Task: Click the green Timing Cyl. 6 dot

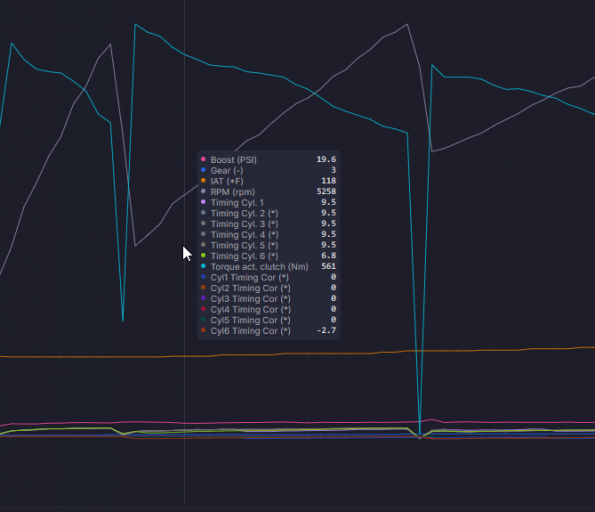Action: click(203, 255)
